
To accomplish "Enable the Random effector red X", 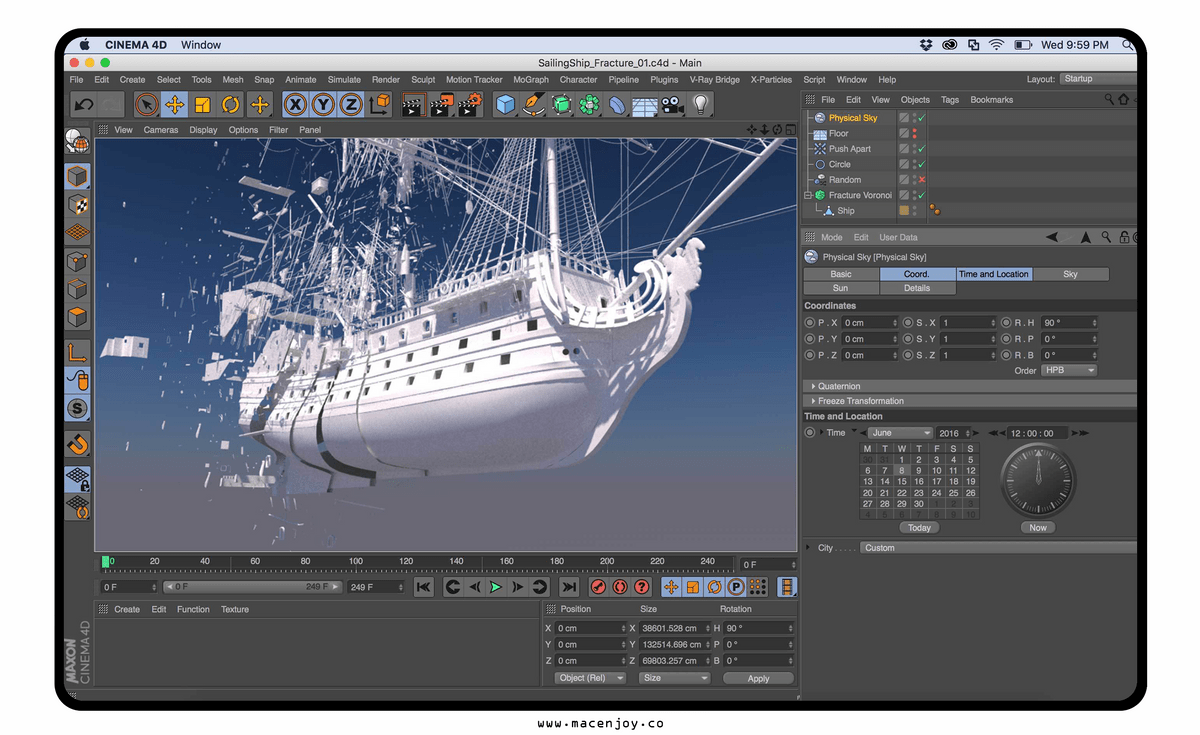I will coord(922,180).
